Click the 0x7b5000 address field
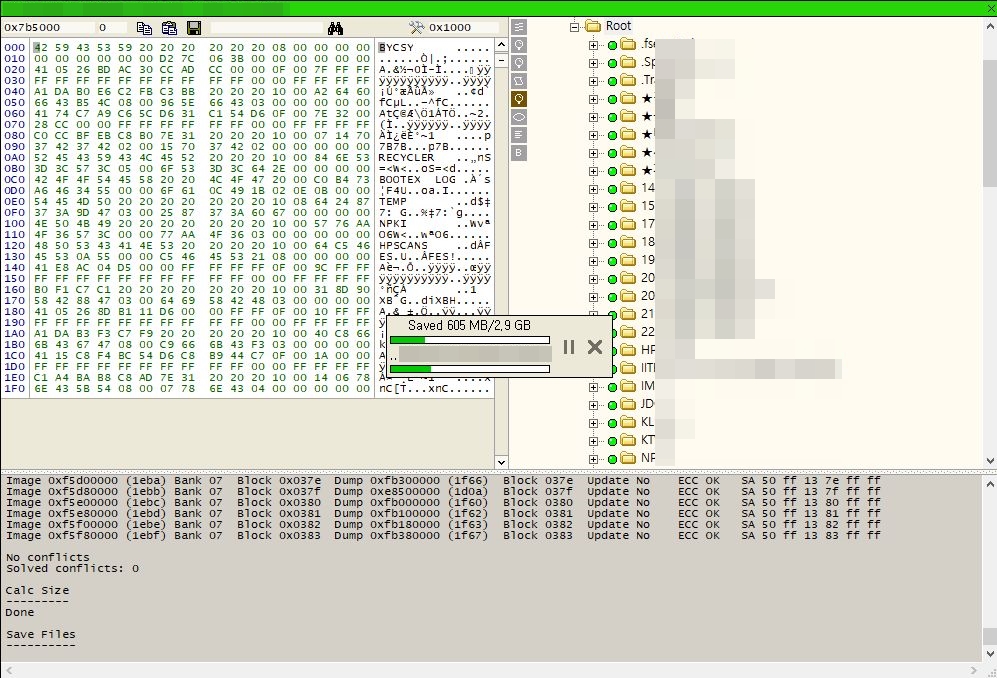Image resolution: width=997 pixels, height=678 pixels. [47, 28]
